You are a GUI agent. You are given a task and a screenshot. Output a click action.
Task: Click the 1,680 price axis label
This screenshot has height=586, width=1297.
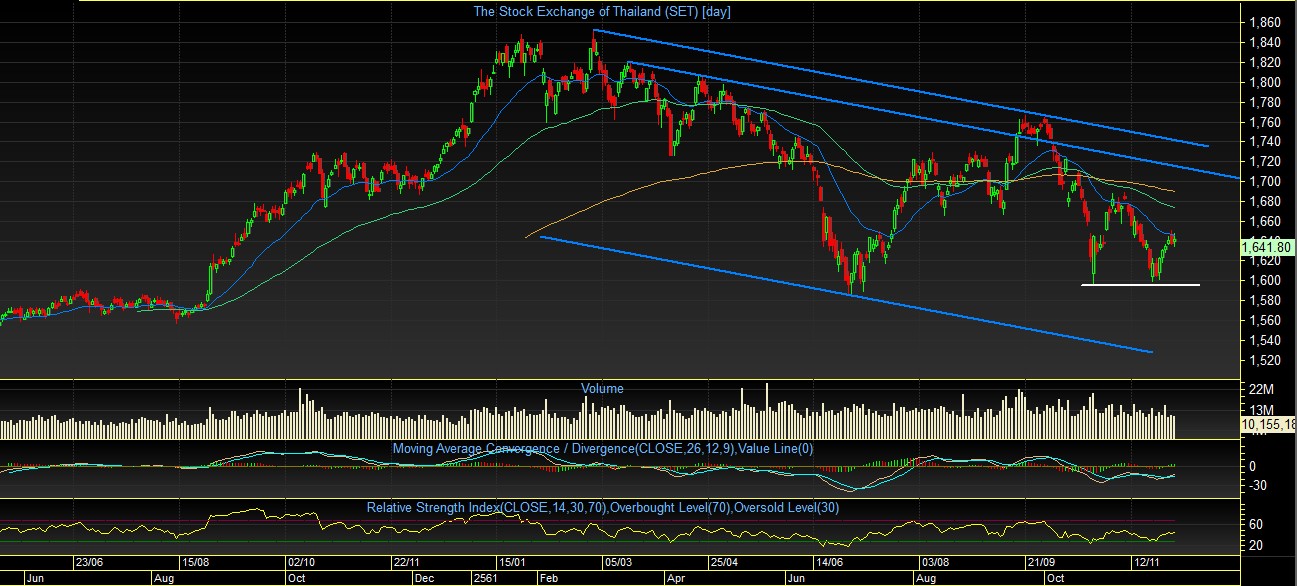pyautogui.click(x=1264, y=202)
